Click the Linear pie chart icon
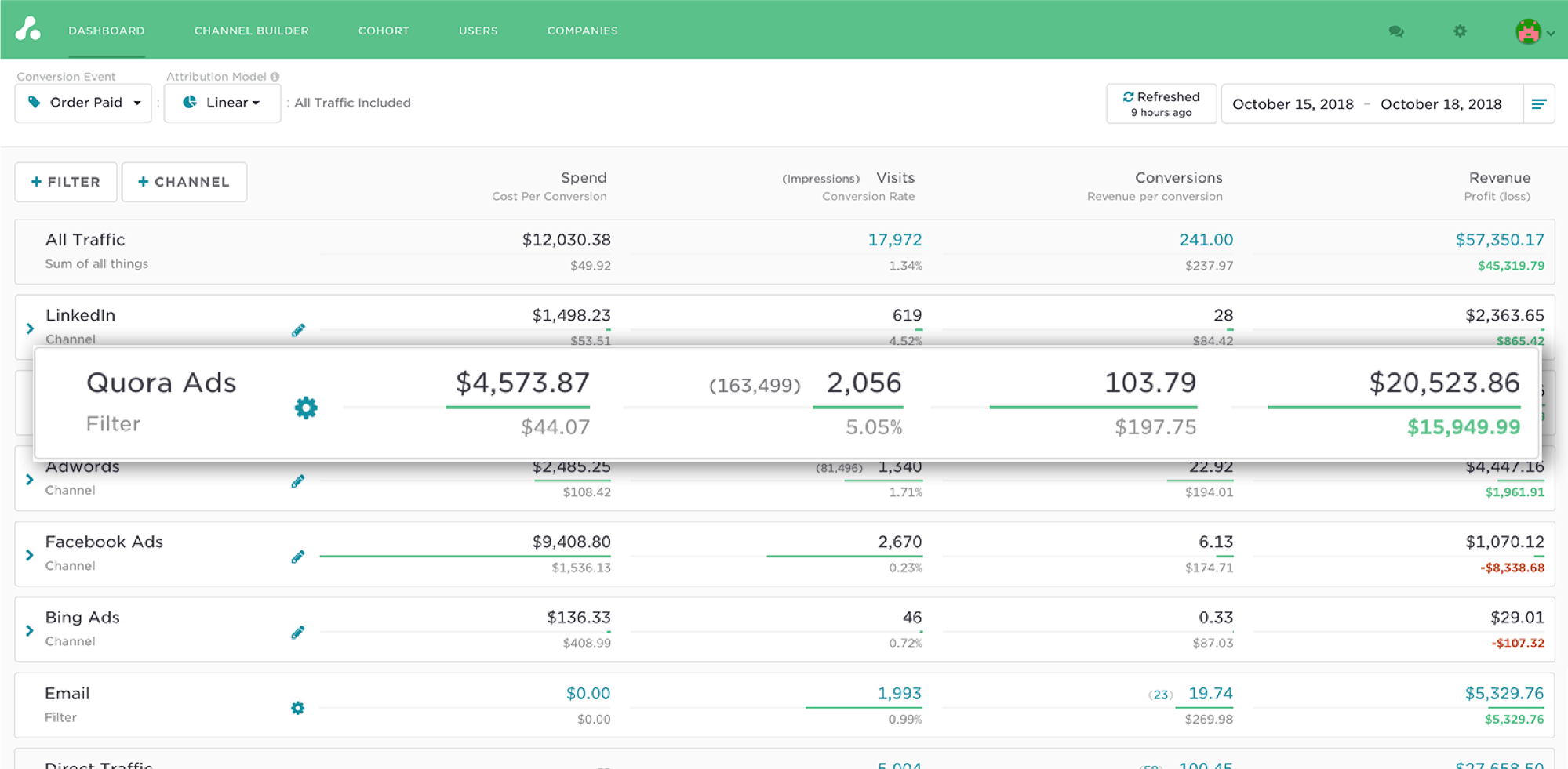The height and width of the screenshot is (769, 1568). click(190, 102)
